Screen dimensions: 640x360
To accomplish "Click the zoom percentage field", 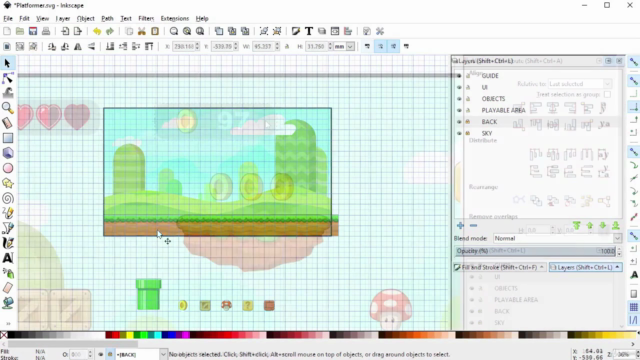I will point(623,354).
